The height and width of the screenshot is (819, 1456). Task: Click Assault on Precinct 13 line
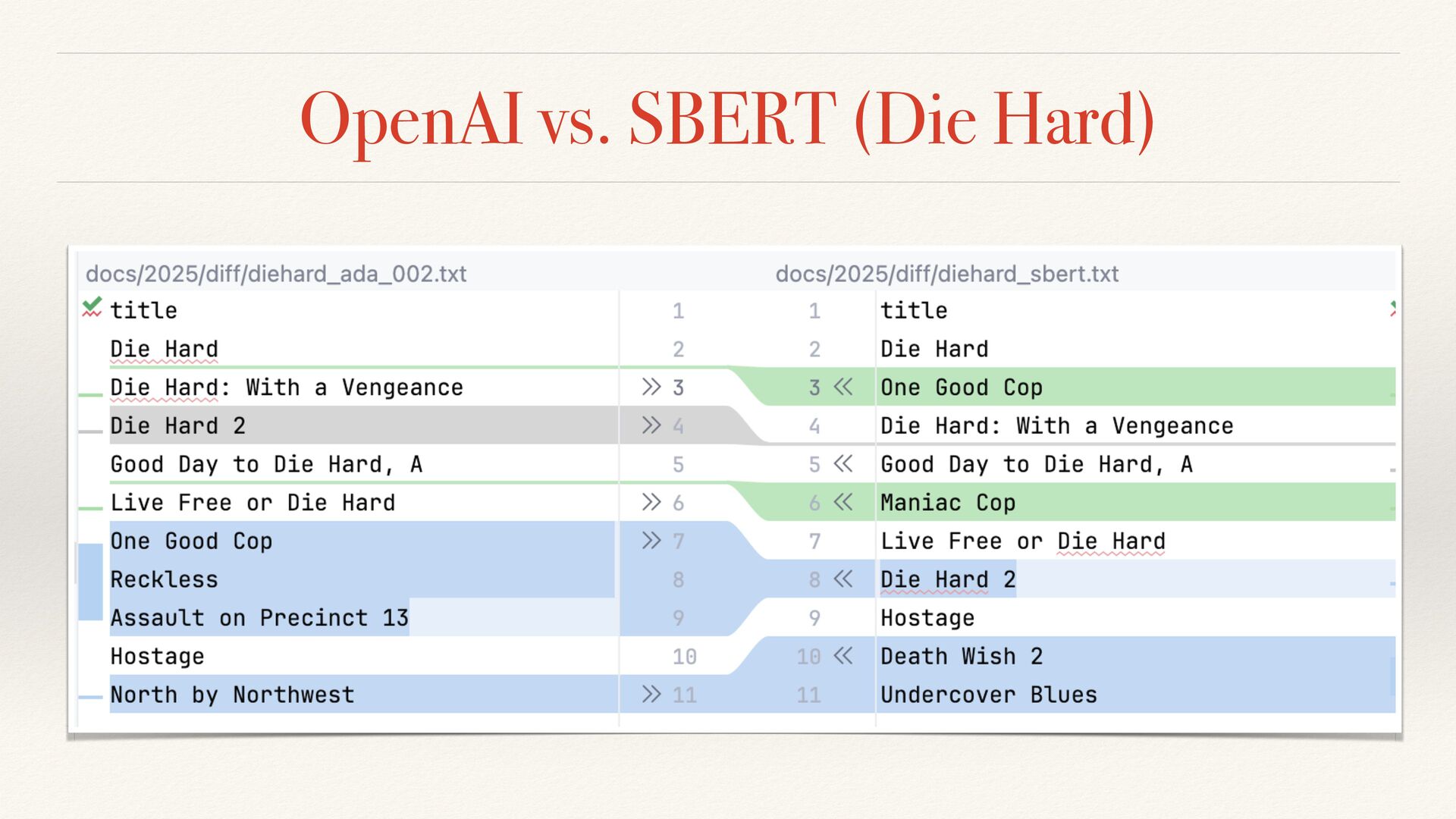click(259, 618)
